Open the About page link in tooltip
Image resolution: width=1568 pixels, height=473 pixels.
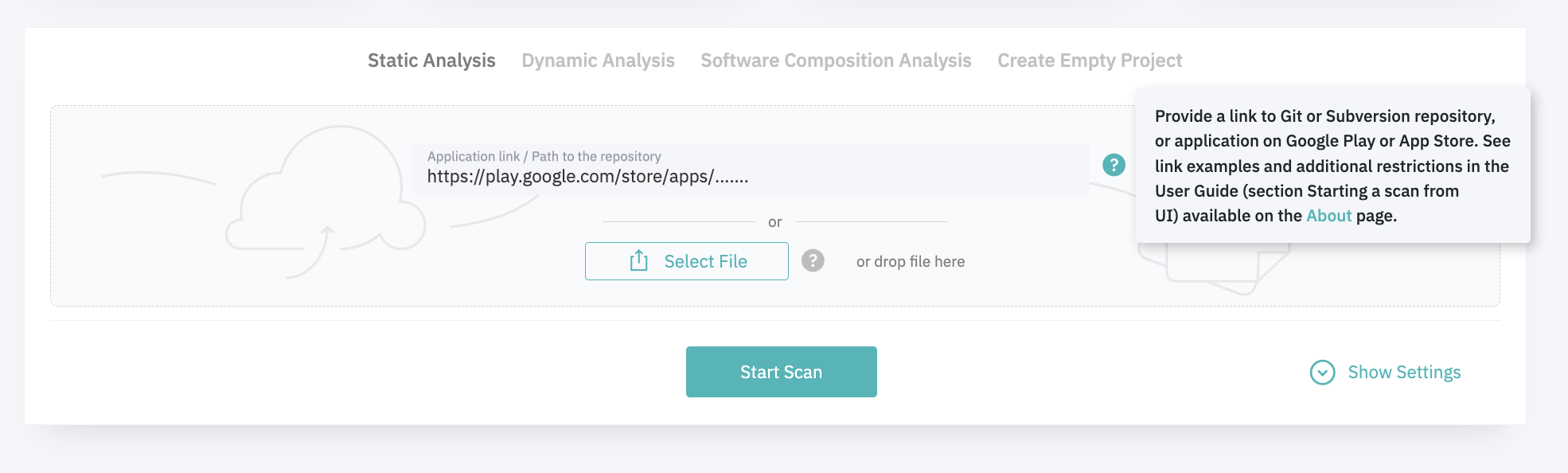click(1328, 216)
